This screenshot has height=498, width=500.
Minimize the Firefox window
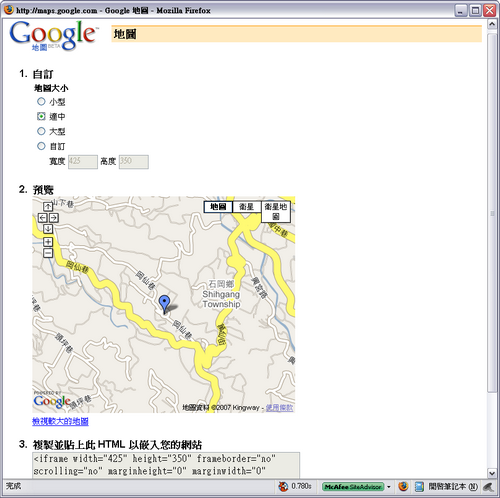click(x=460, y=10)
